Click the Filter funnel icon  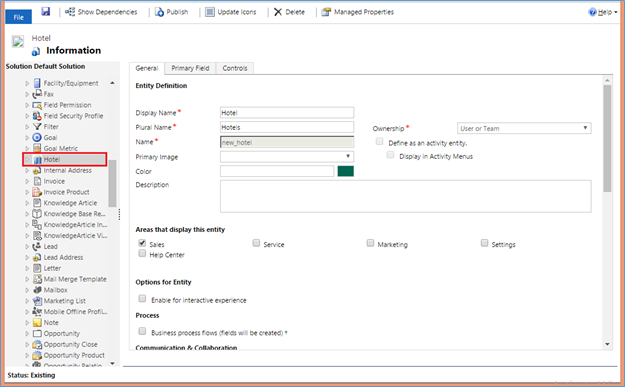pyautogui.click(x=37, y=127)
